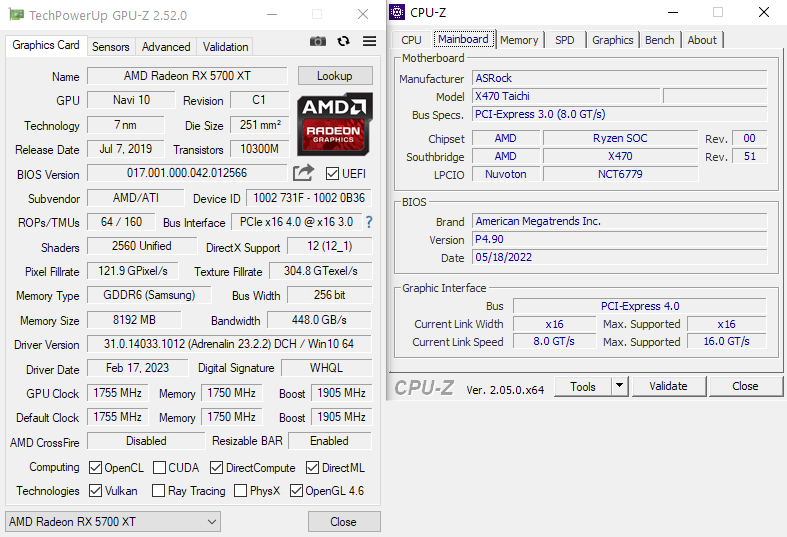Click the BIOS Brand American Megatrends value
The height and width of the screenshot is (537, 787).
tap(619, 221)
